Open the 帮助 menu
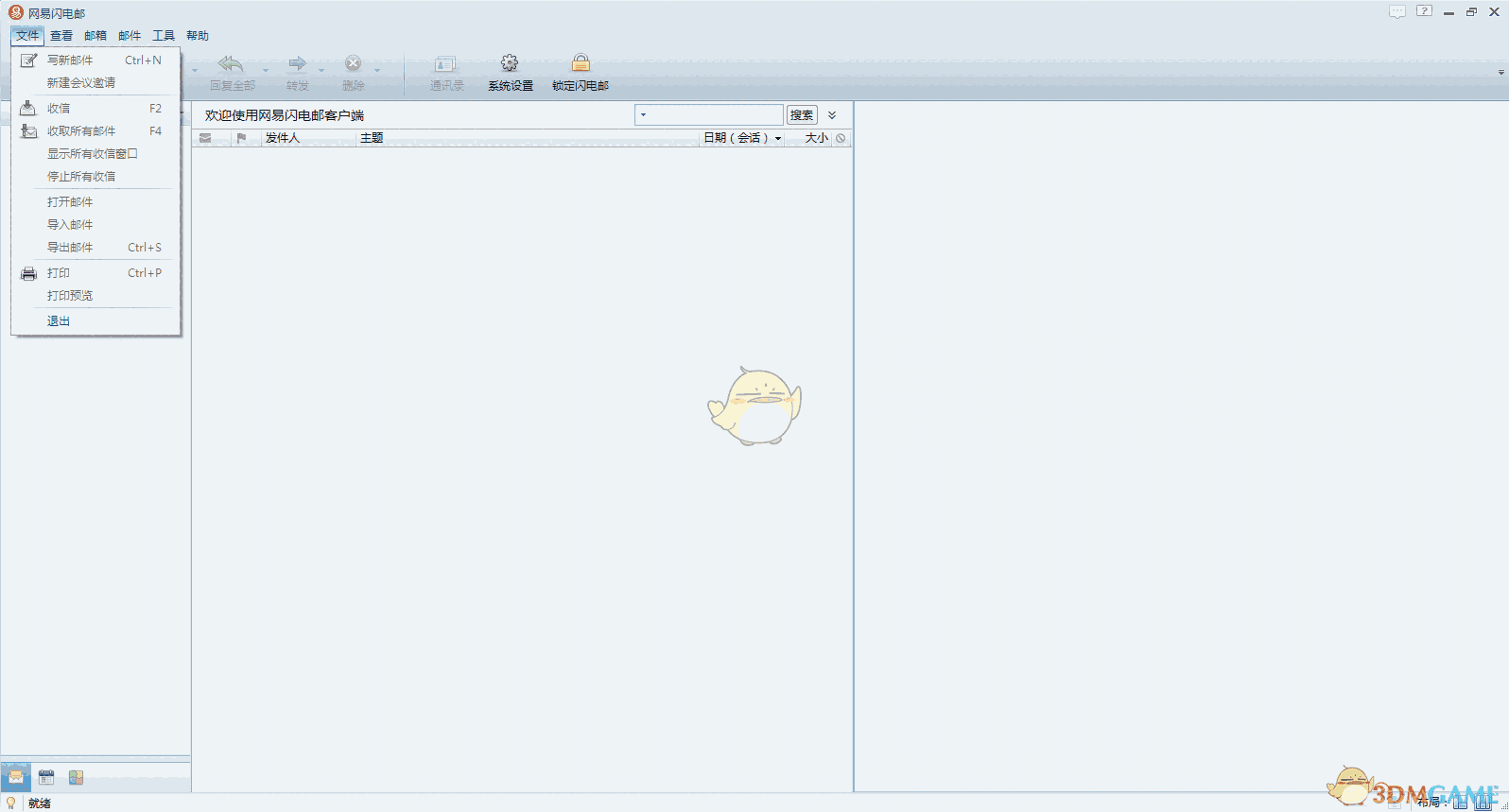 [198, 36]
